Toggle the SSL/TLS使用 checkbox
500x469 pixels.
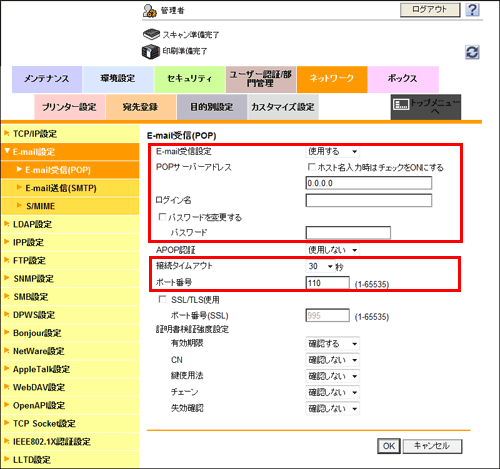(162, 299)
